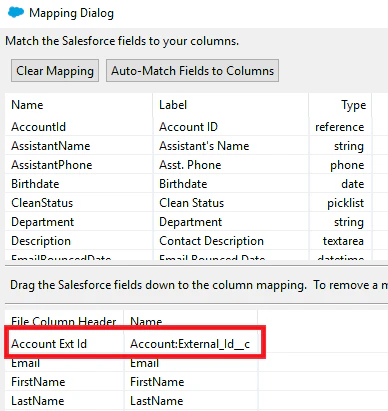
Task: Click the Assistant's Name label cell
Action: (x=204, y=146)
